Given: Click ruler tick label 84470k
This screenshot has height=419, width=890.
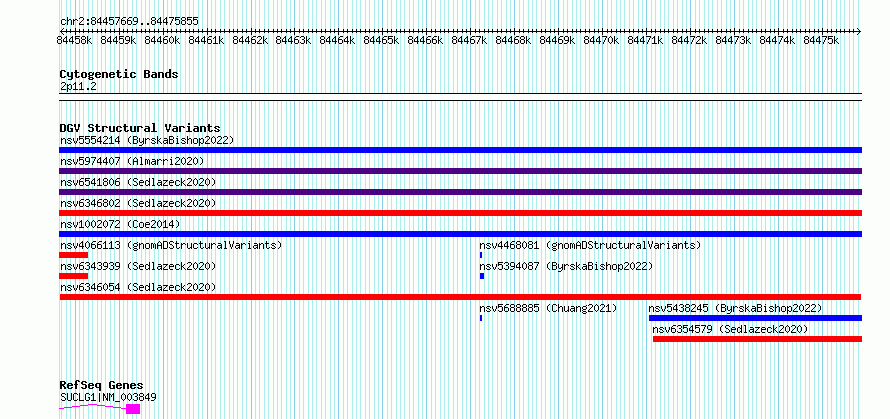Looking at the screenshot, I should (x=602, y=40).
